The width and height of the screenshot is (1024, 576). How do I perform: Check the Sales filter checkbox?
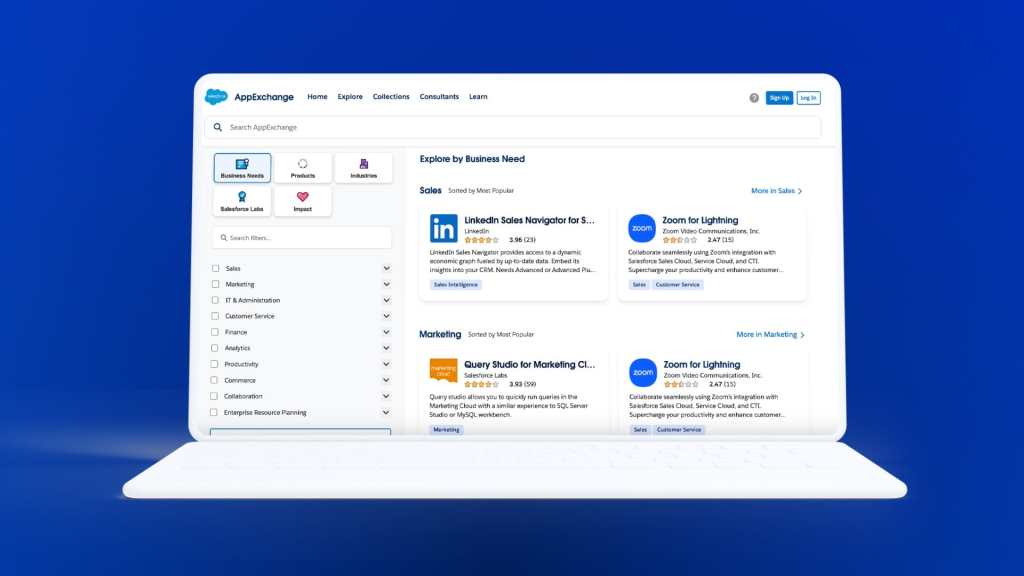pos(215,268)
